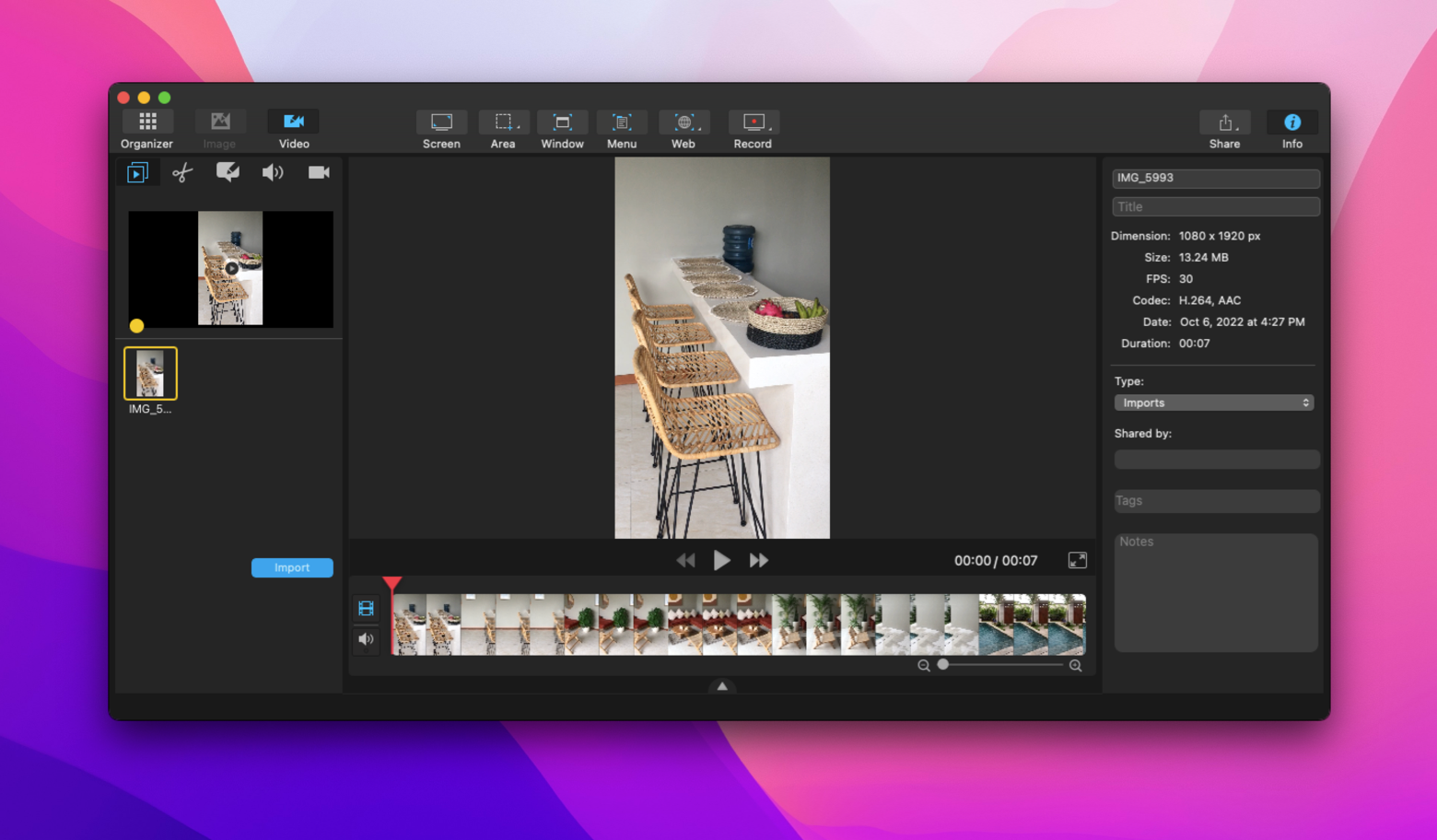Open the scissors trim tool

coord(182,172)
